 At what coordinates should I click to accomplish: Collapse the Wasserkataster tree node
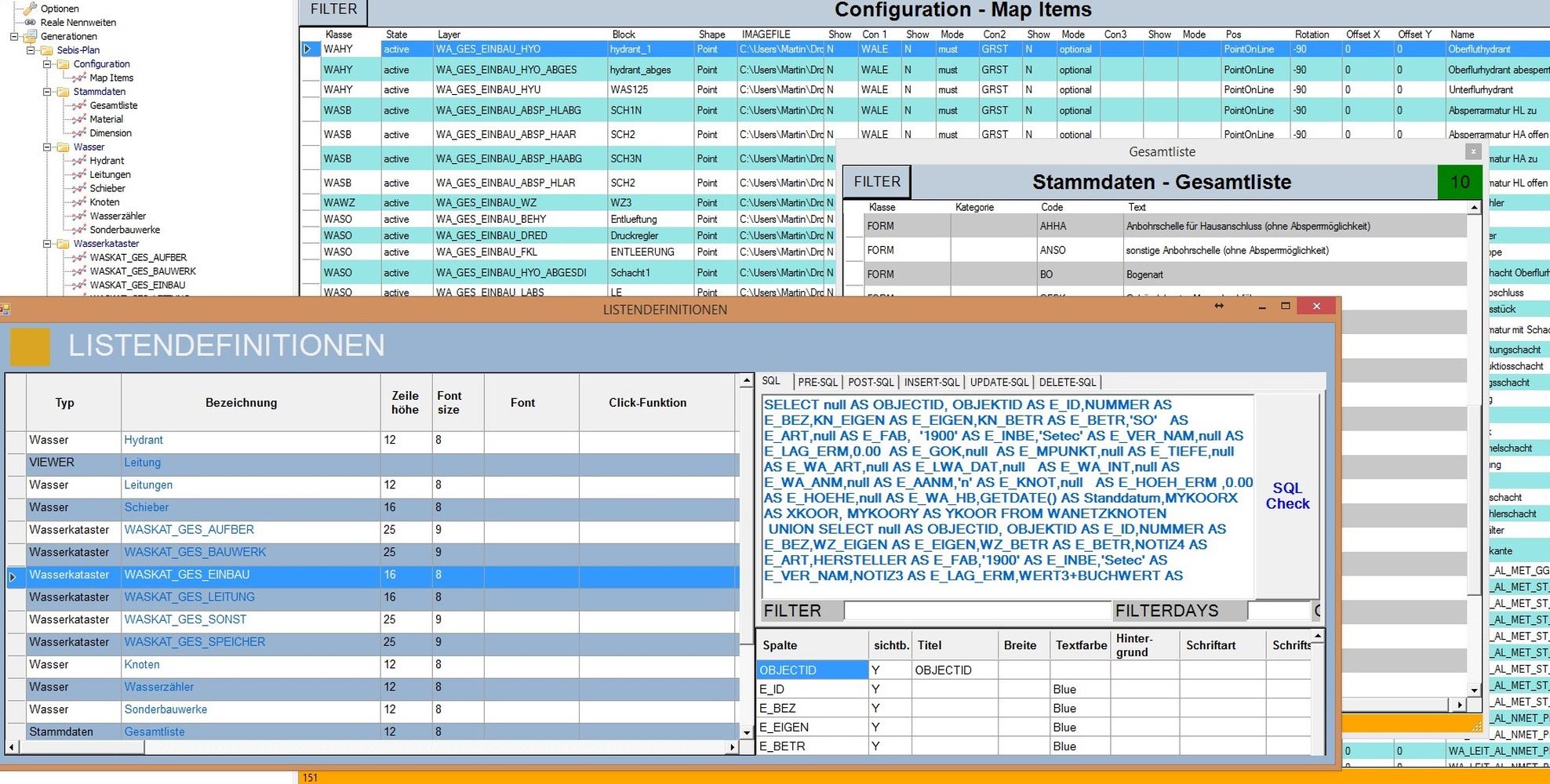(47, 244)
